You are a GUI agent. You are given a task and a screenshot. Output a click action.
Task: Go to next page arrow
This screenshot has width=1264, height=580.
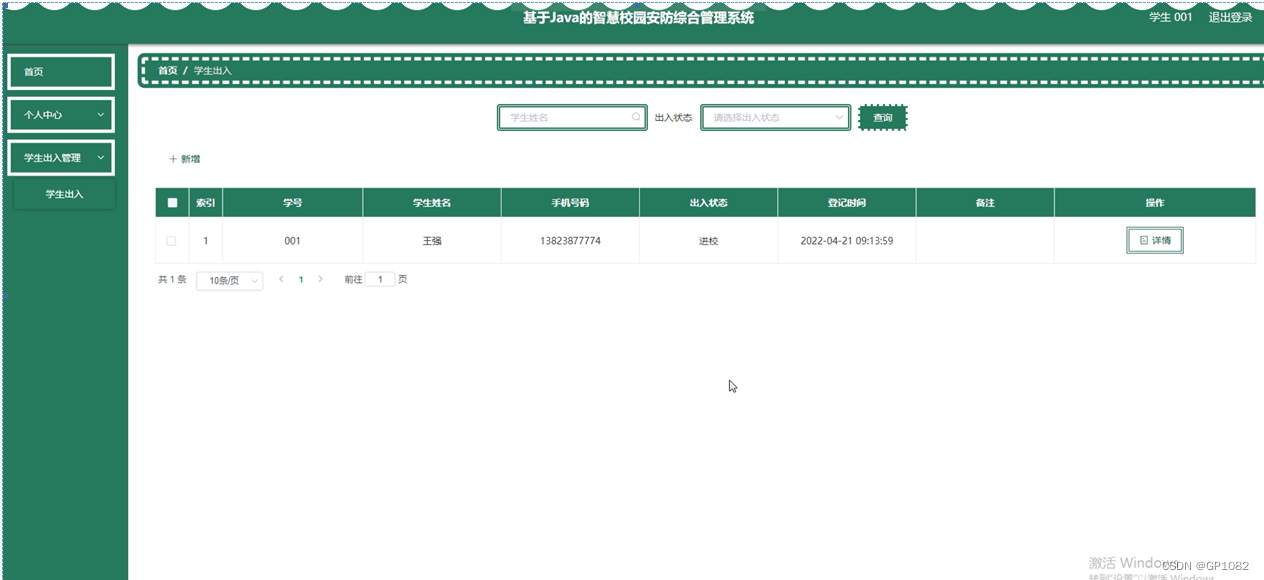coord(320,280)
